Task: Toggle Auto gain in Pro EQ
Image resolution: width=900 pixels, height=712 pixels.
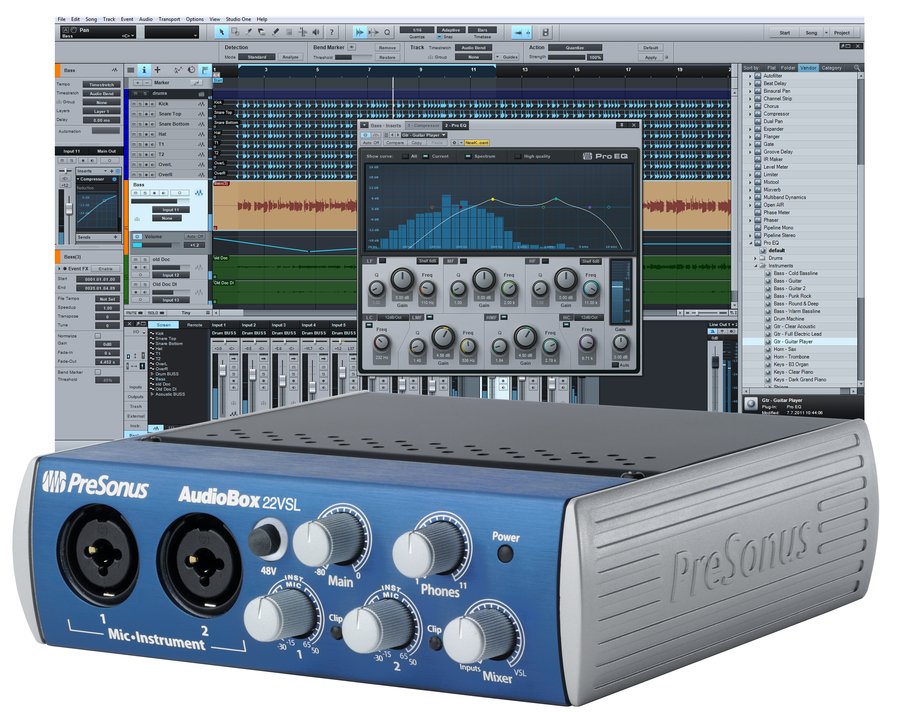Action: click(615, 365)
